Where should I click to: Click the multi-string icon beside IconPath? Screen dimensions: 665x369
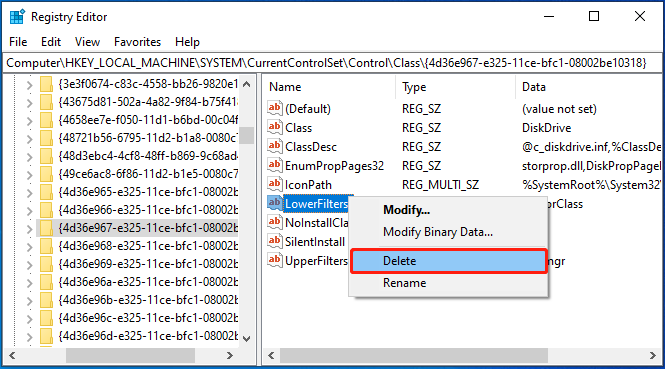pos(275,184)
